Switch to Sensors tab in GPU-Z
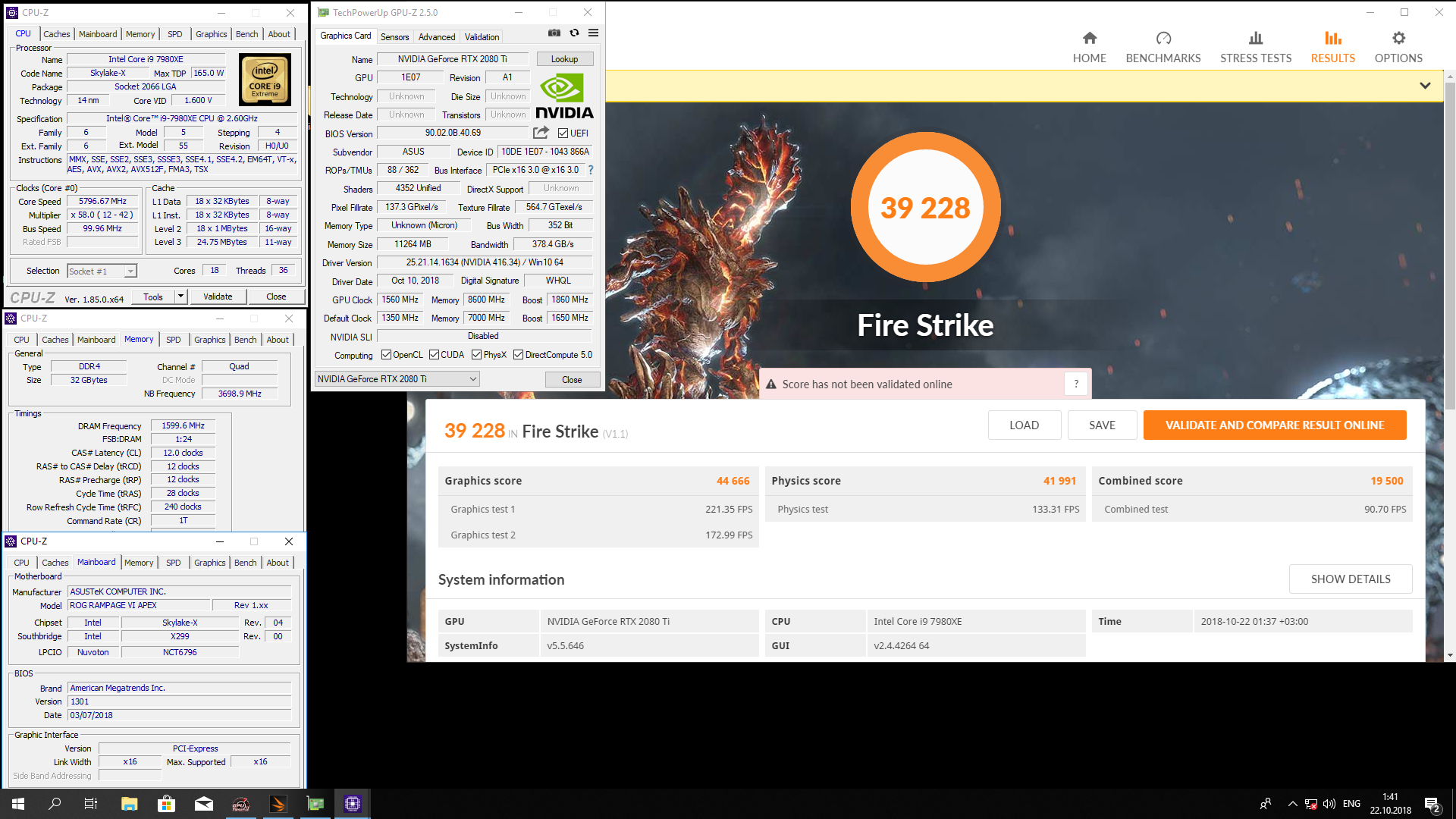The width and height of the screenshot is (1456, 819). tap(394, 36)
